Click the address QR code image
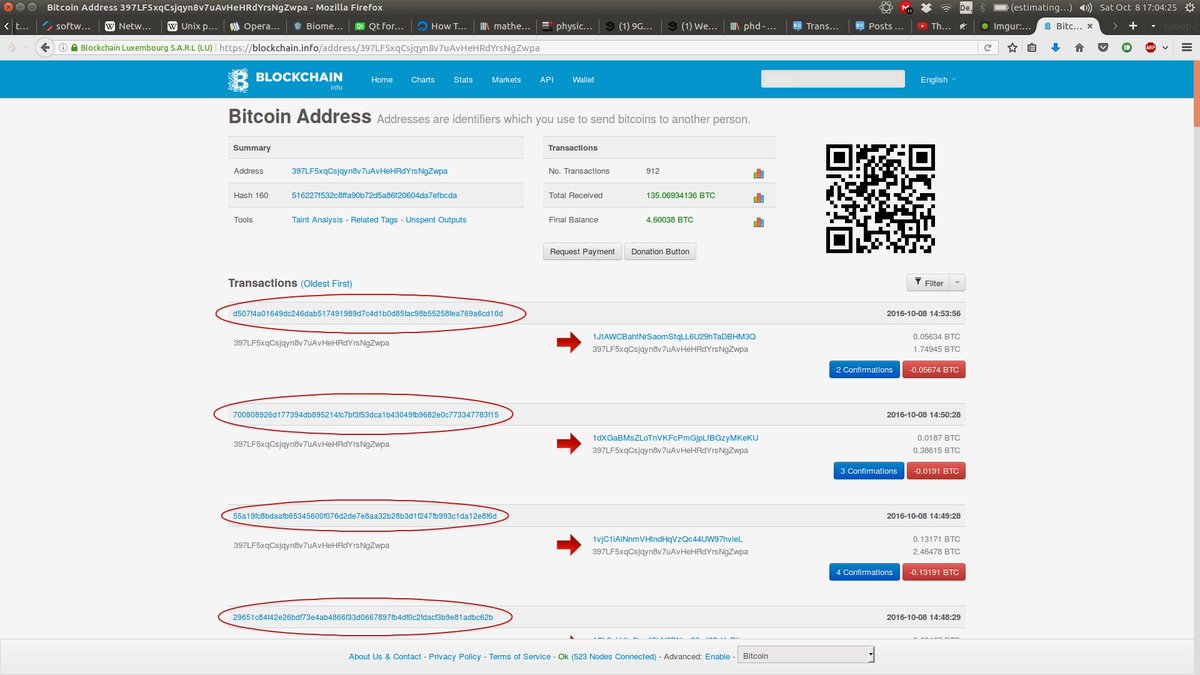 click(880, 198)
